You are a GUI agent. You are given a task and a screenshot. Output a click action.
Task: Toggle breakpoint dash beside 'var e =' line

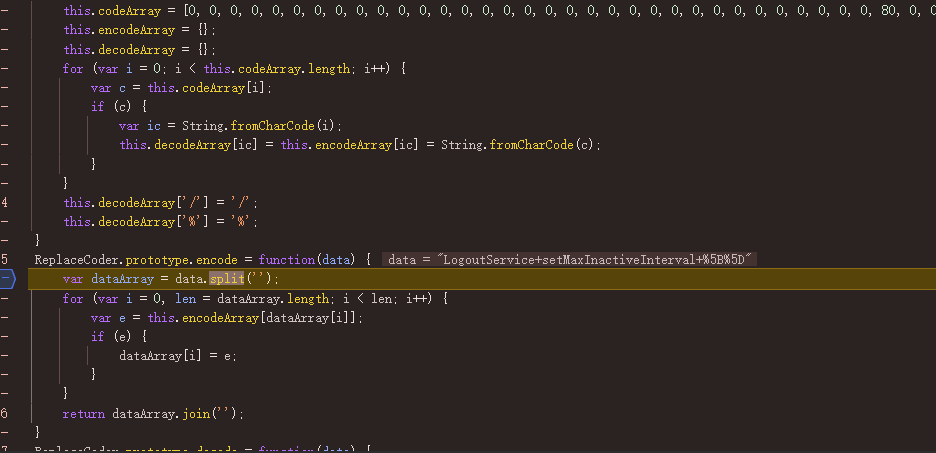click(x=6, y=317)
